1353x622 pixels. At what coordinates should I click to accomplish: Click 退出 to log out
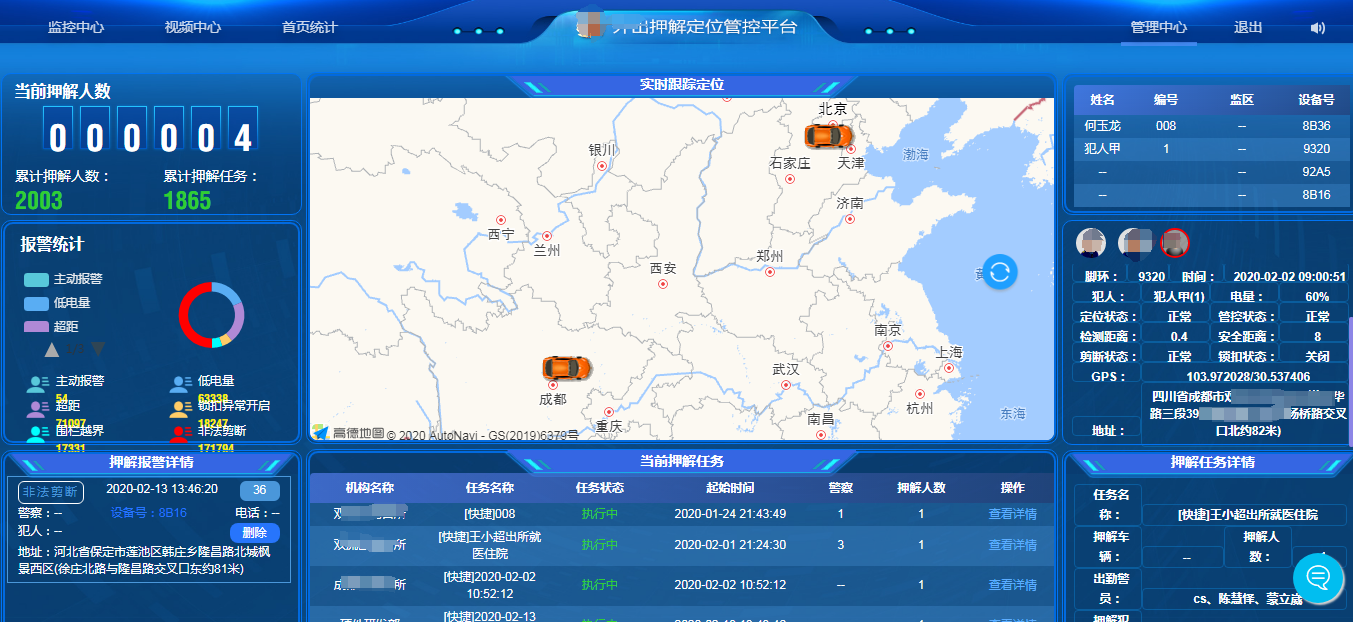tap(1248, 28)
